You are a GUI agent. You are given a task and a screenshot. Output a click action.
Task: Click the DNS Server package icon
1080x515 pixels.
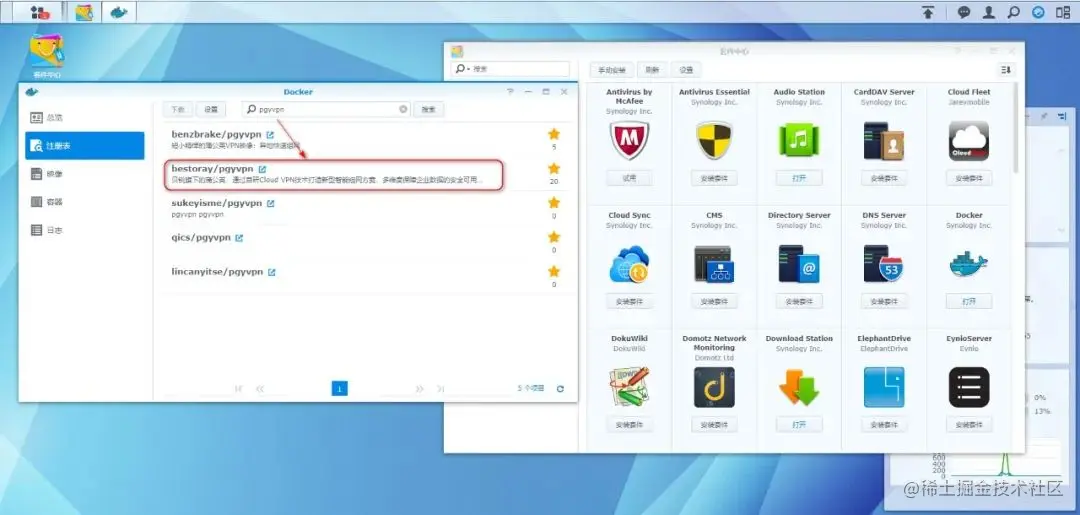[x=884, y=264]
